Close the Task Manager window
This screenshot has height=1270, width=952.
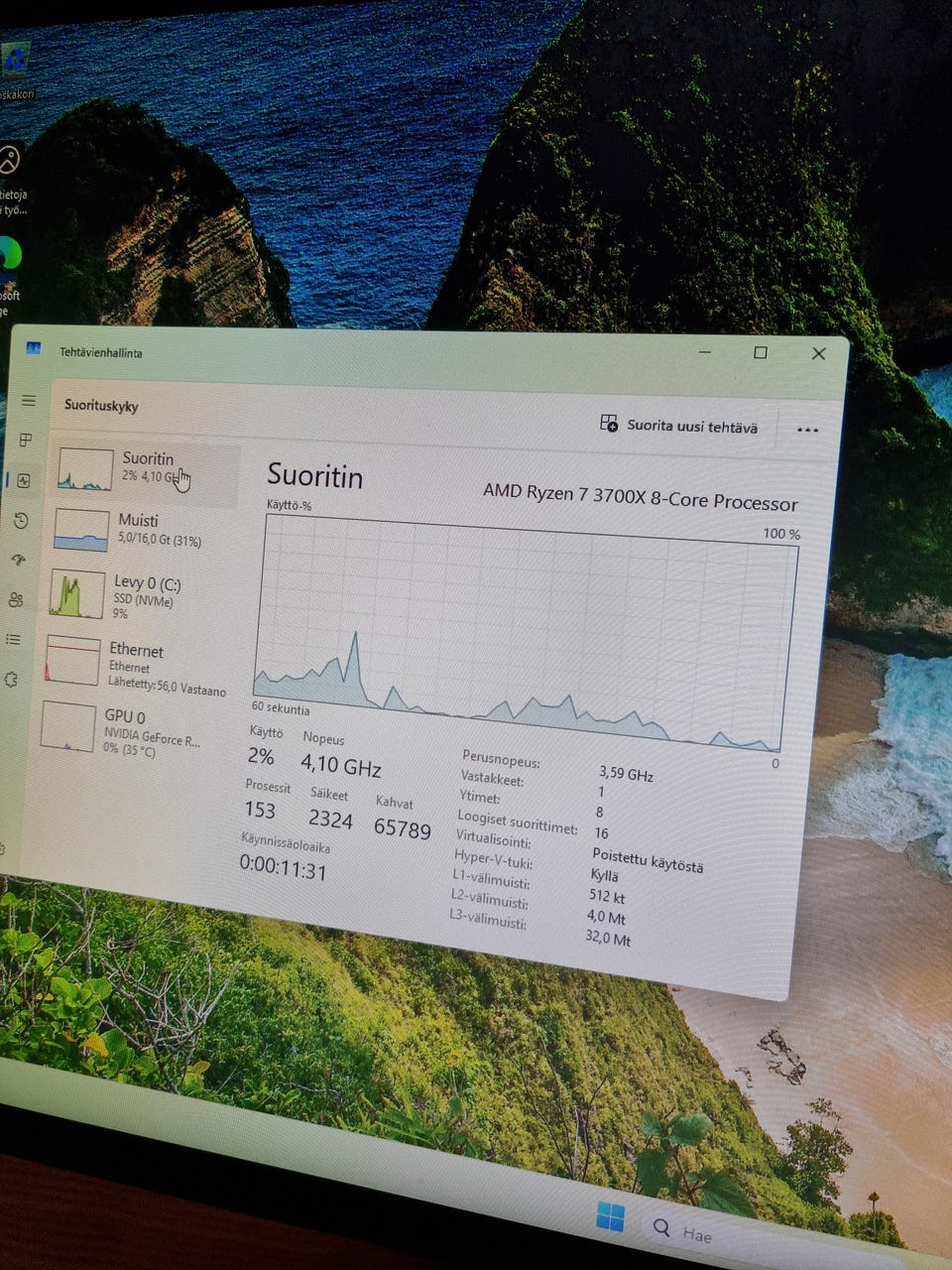pos(818,353)
